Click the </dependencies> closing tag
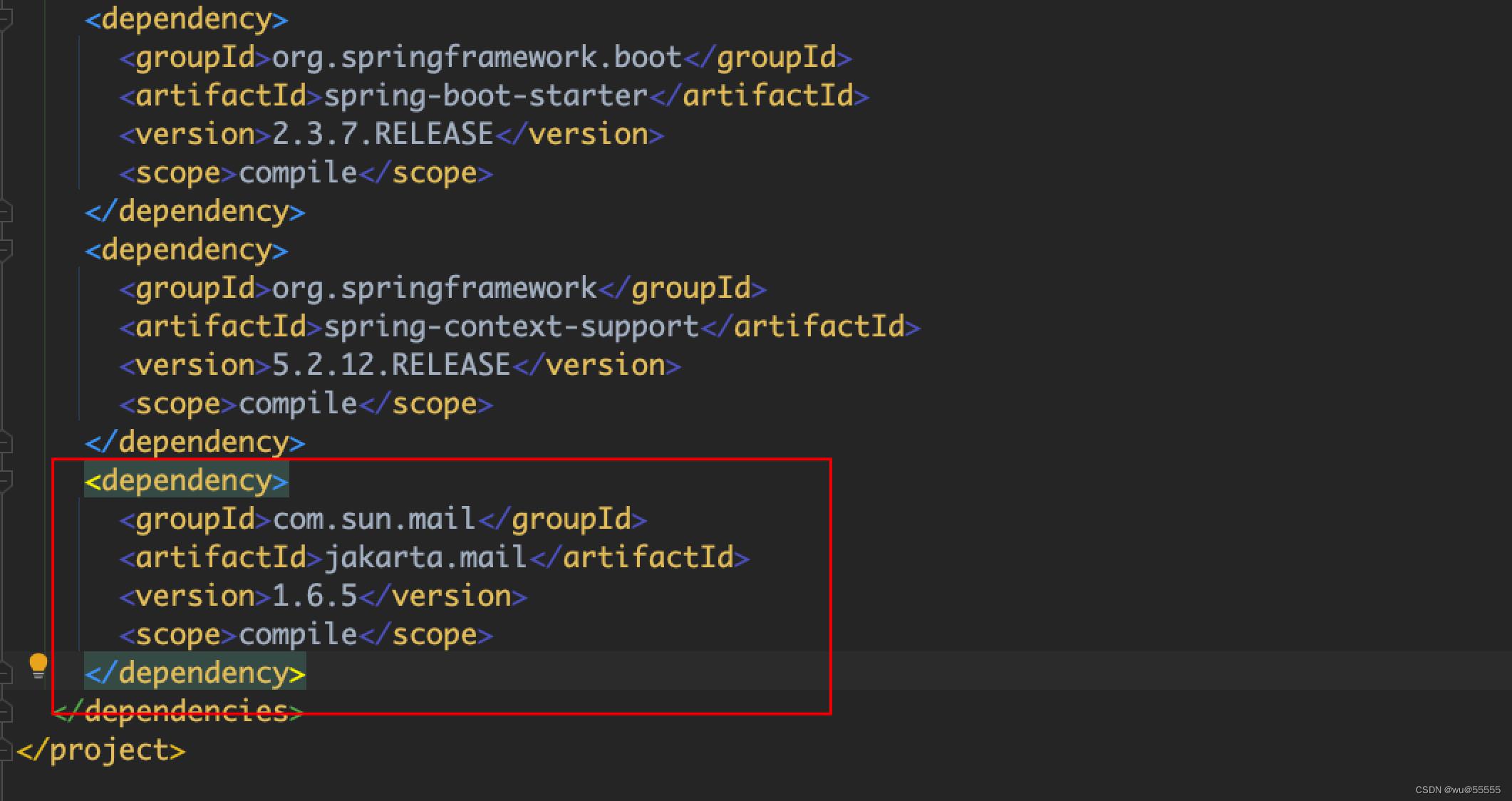 point(178,712)
